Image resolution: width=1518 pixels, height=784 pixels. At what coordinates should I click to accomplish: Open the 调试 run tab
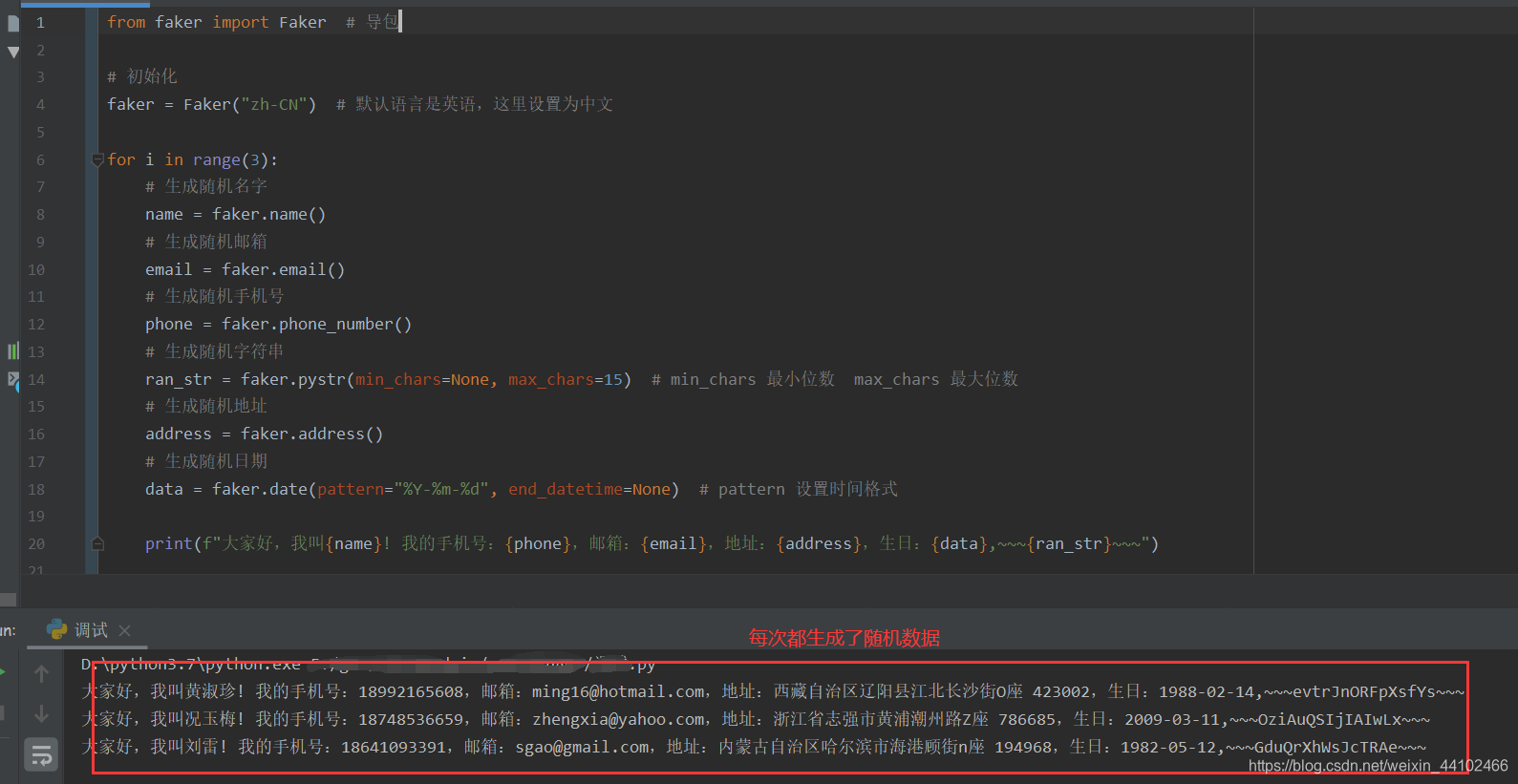tap(91, 630)
